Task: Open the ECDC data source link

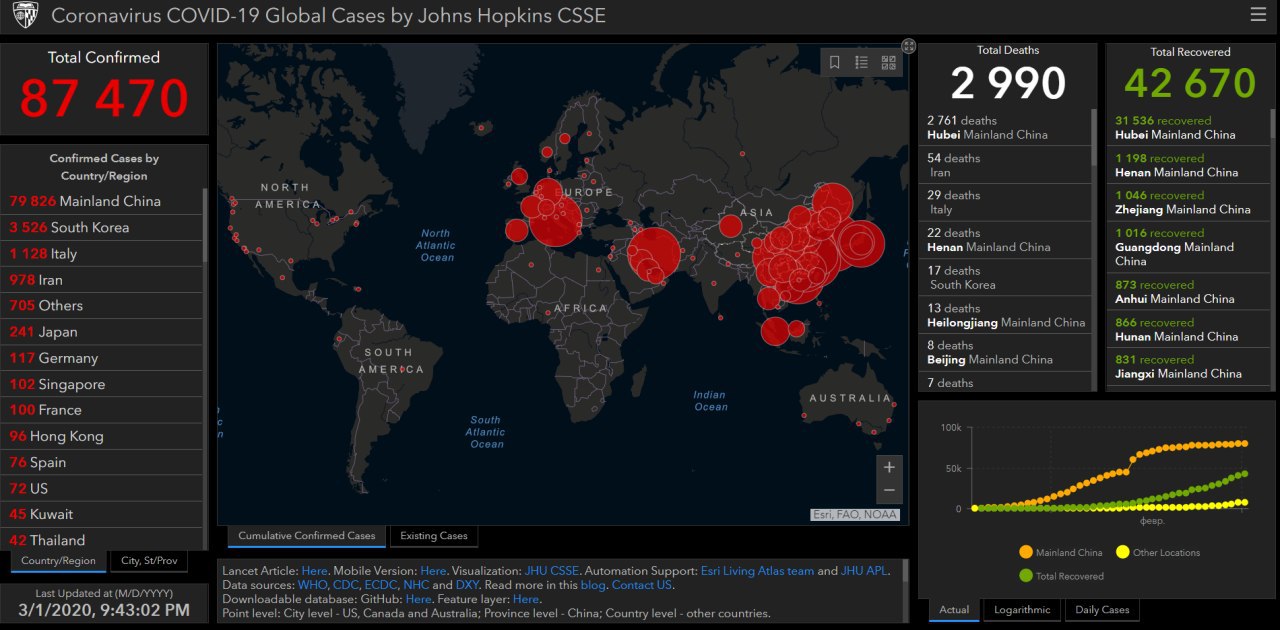Action: [x=380, y=585]
